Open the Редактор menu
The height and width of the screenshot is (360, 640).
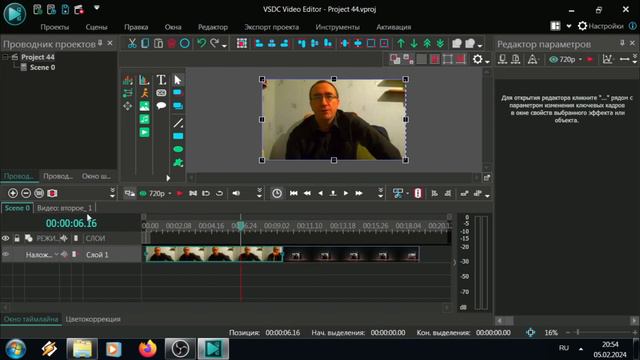213,27
